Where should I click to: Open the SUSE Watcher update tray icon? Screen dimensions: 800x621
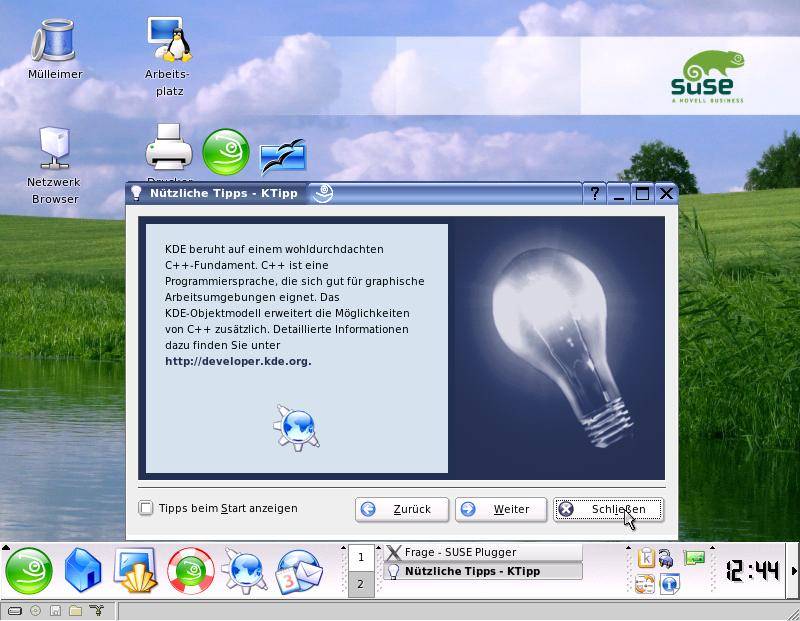[x=645, y=584]
